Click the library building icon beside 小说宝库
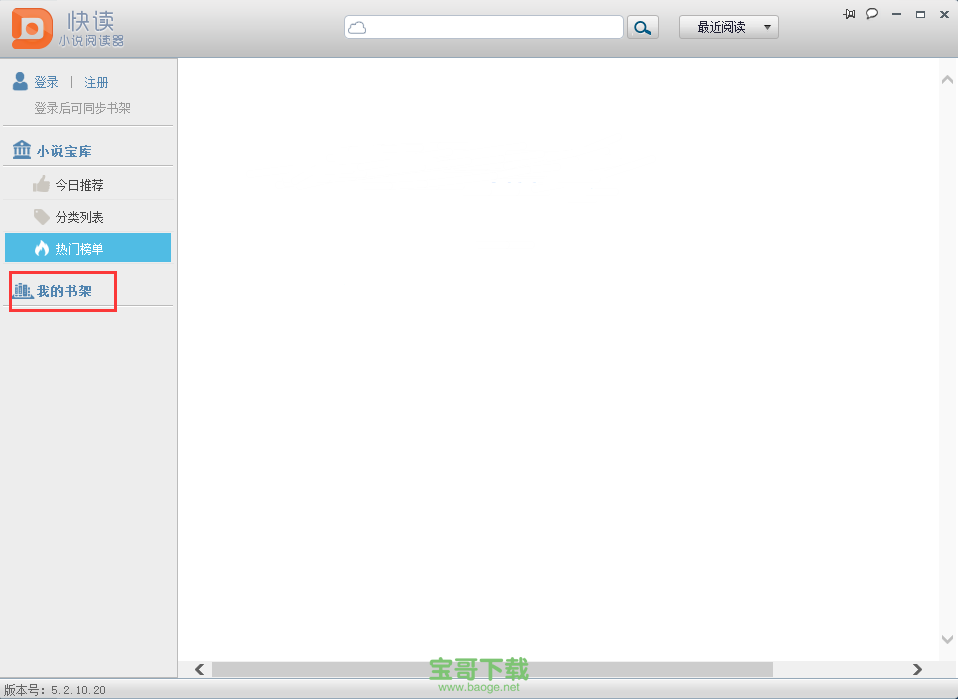This screenshot has height=699, width=958. [x=22, y=151]
